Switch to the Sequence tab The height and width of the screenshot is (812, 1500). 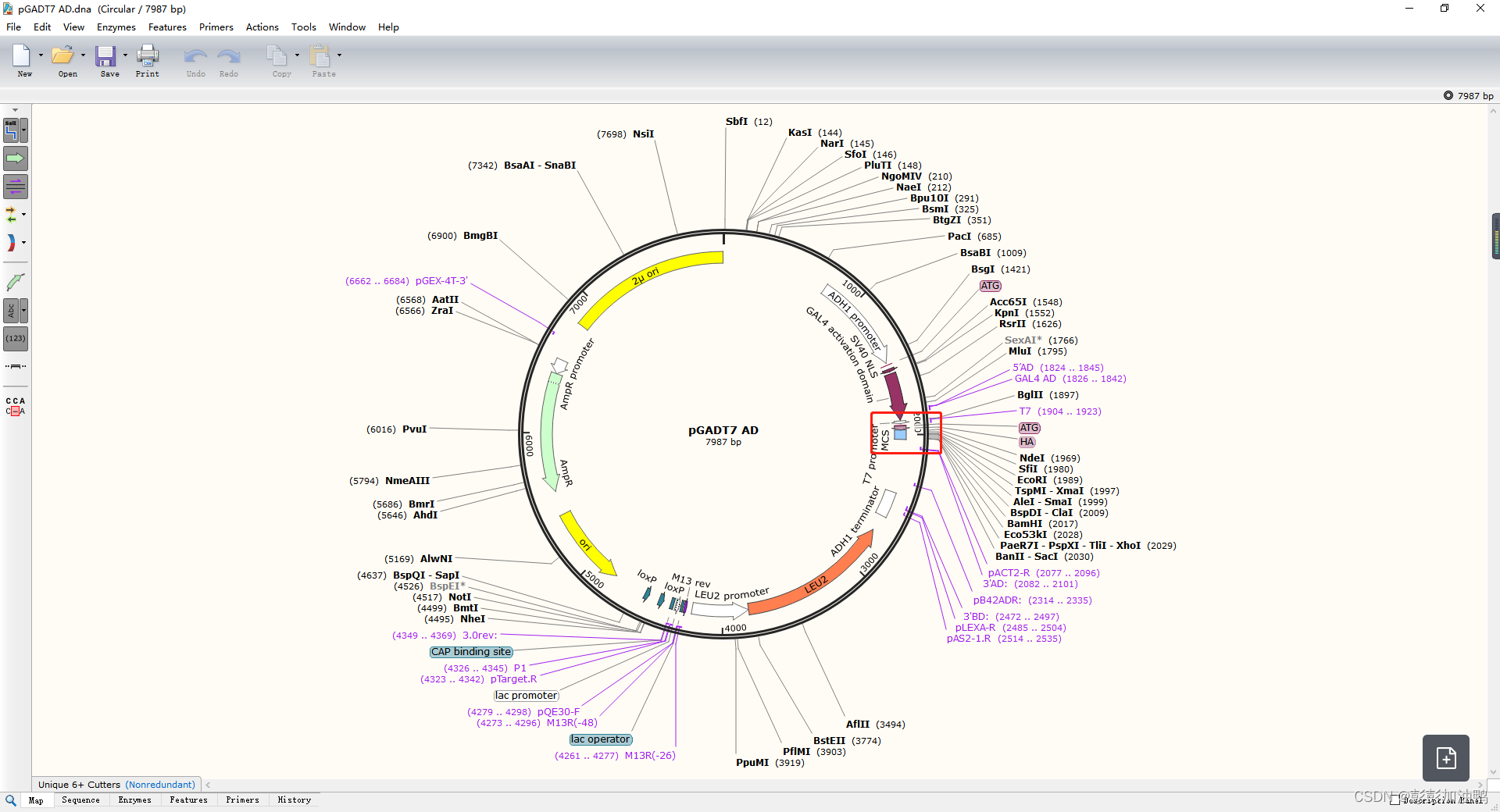(80, 800)
